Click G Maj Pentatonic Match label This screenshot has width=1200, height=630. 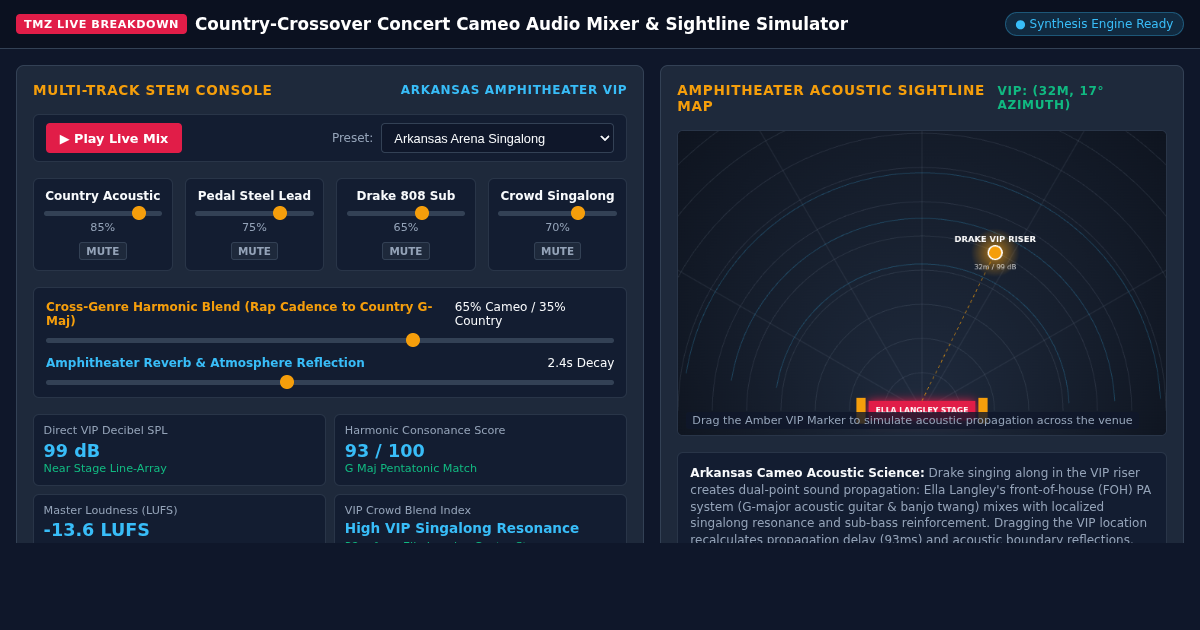pos(411,469)
